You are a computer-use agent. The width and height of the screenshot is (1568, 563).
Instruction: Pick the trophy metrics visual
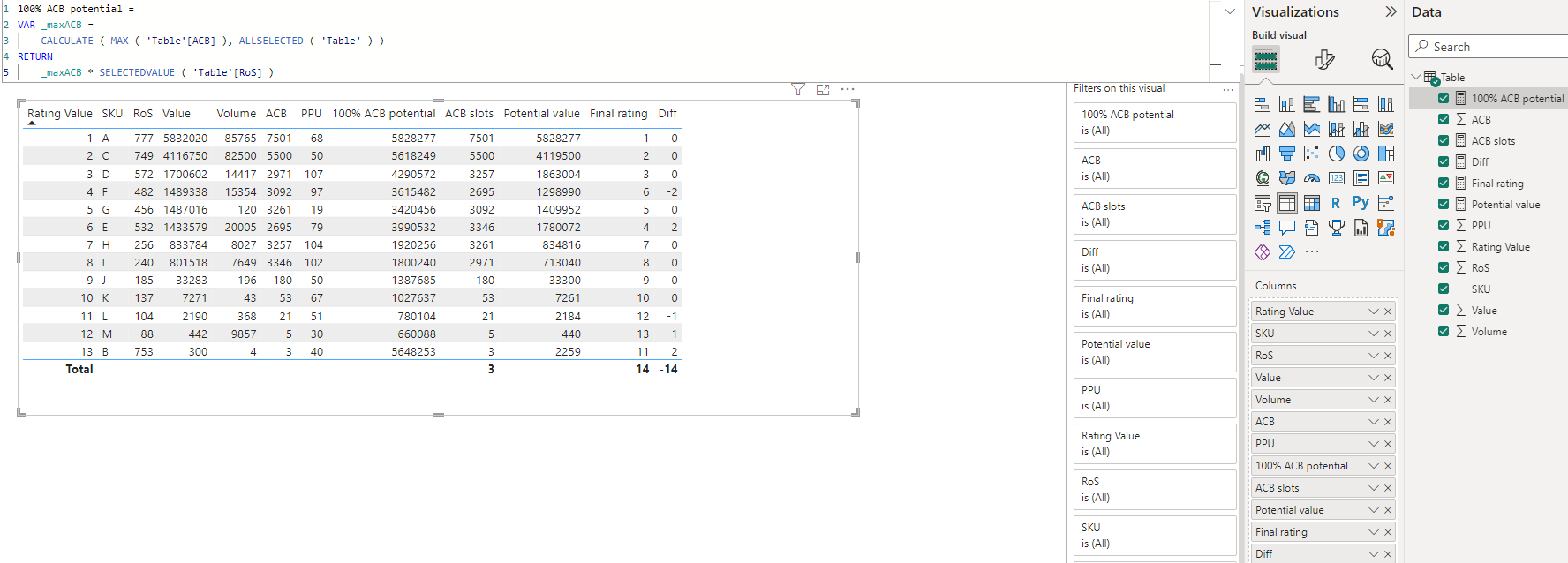pos(1337,228)
